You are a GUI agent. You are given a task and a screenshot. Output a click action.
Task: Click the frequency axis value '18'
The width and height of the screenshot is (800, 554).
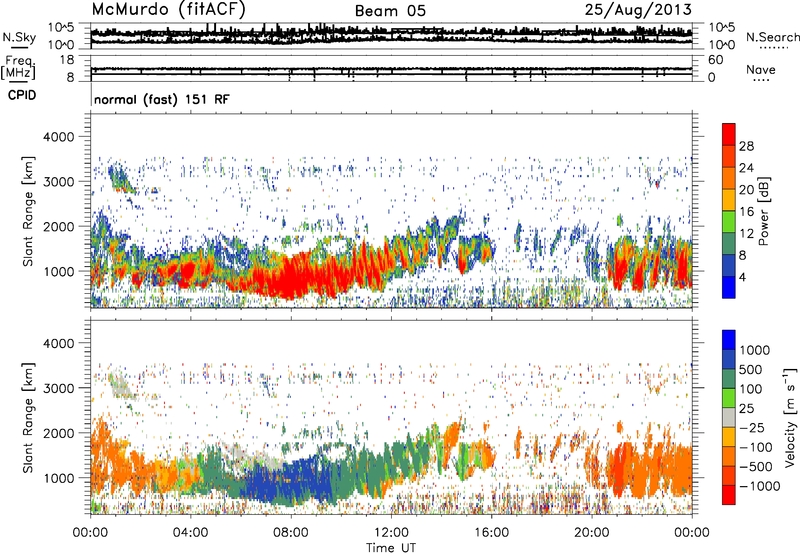(67, 60)
